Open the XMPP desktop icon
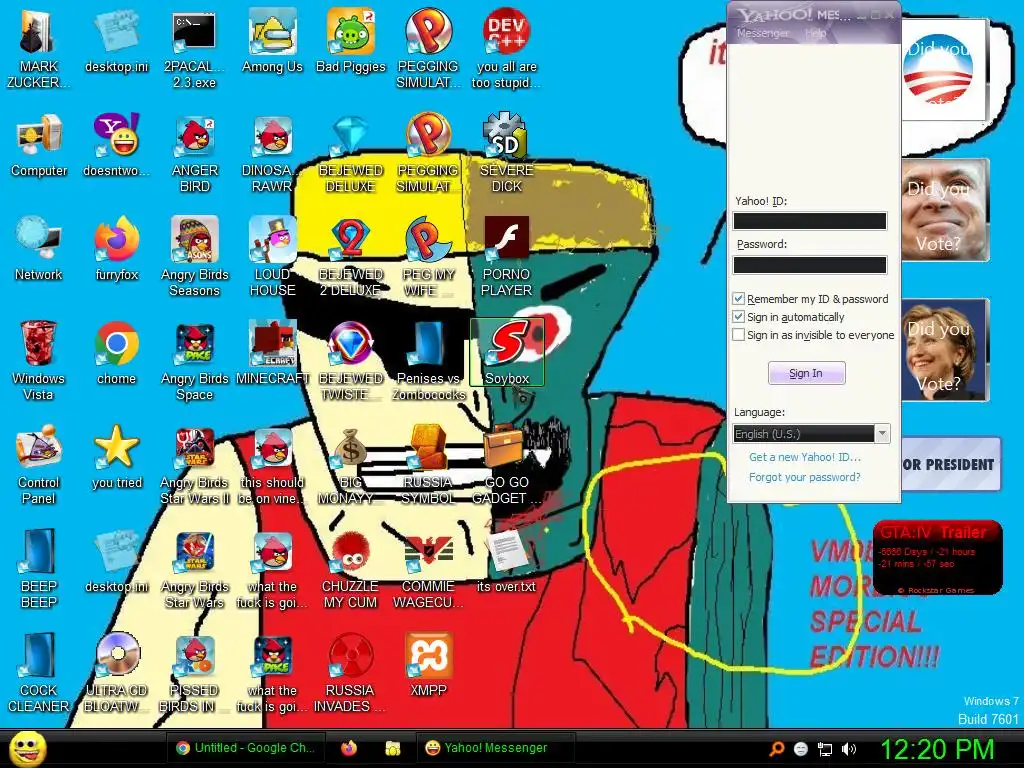This screenshot has height=768, width=1024. pos(428,664)
